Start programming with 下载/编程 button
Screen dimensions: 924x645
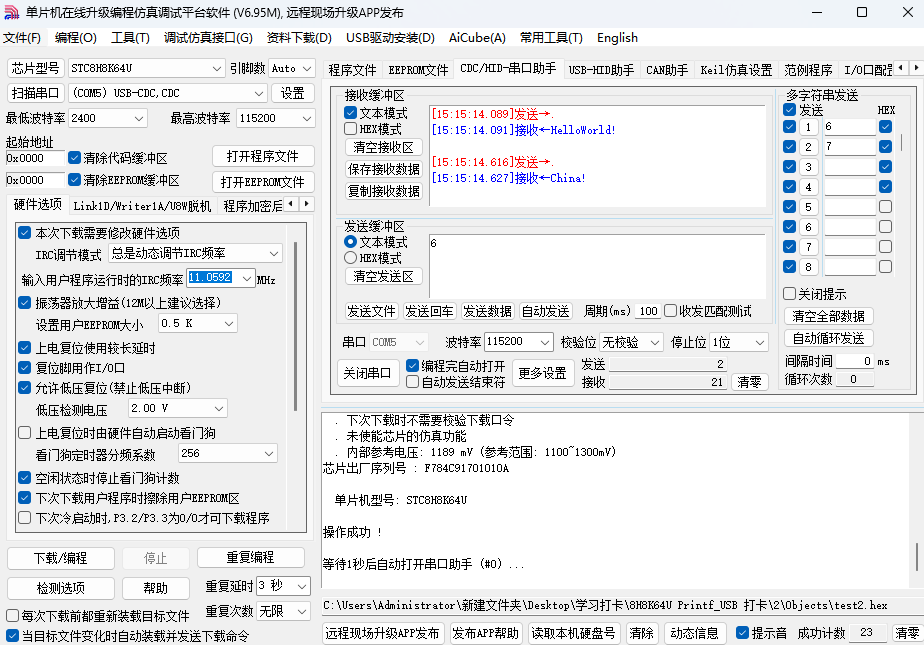[x=61, y=558]
